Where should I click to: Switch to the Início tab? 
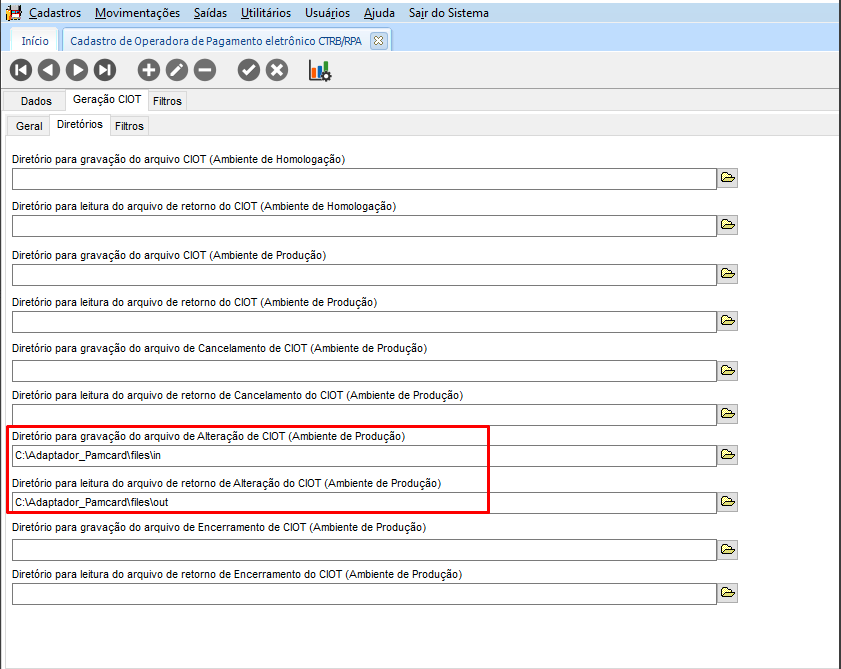(35, 41)
